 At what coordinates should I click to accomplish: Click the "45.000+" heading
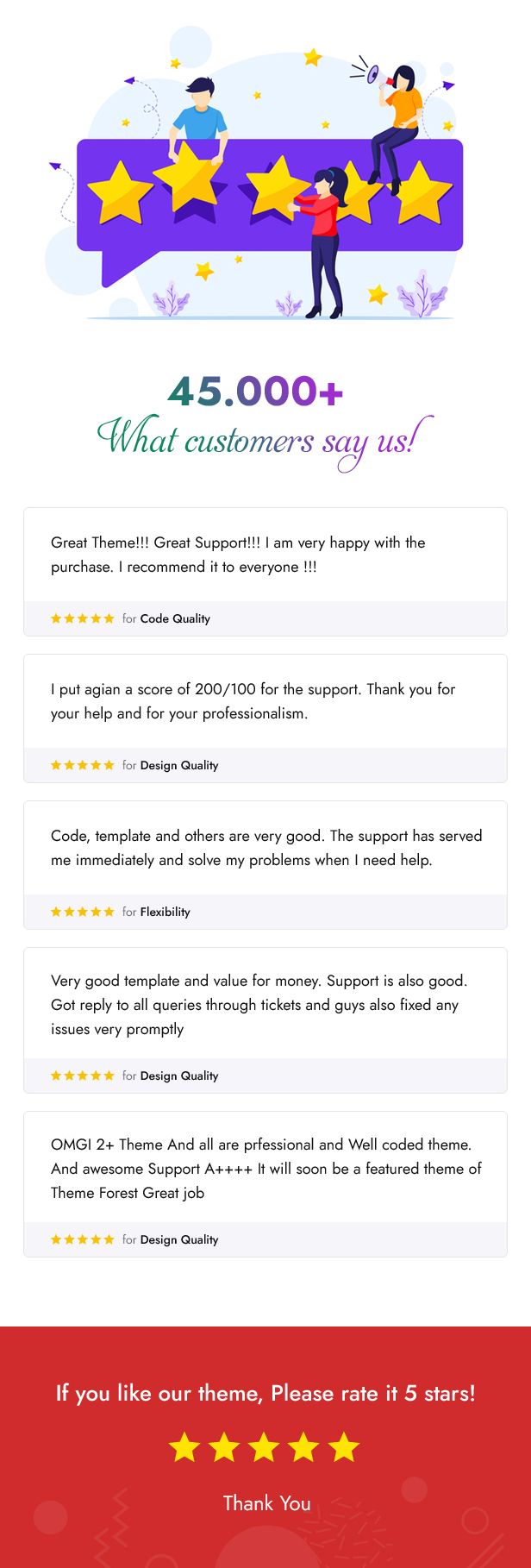click(x=256, y=391)
